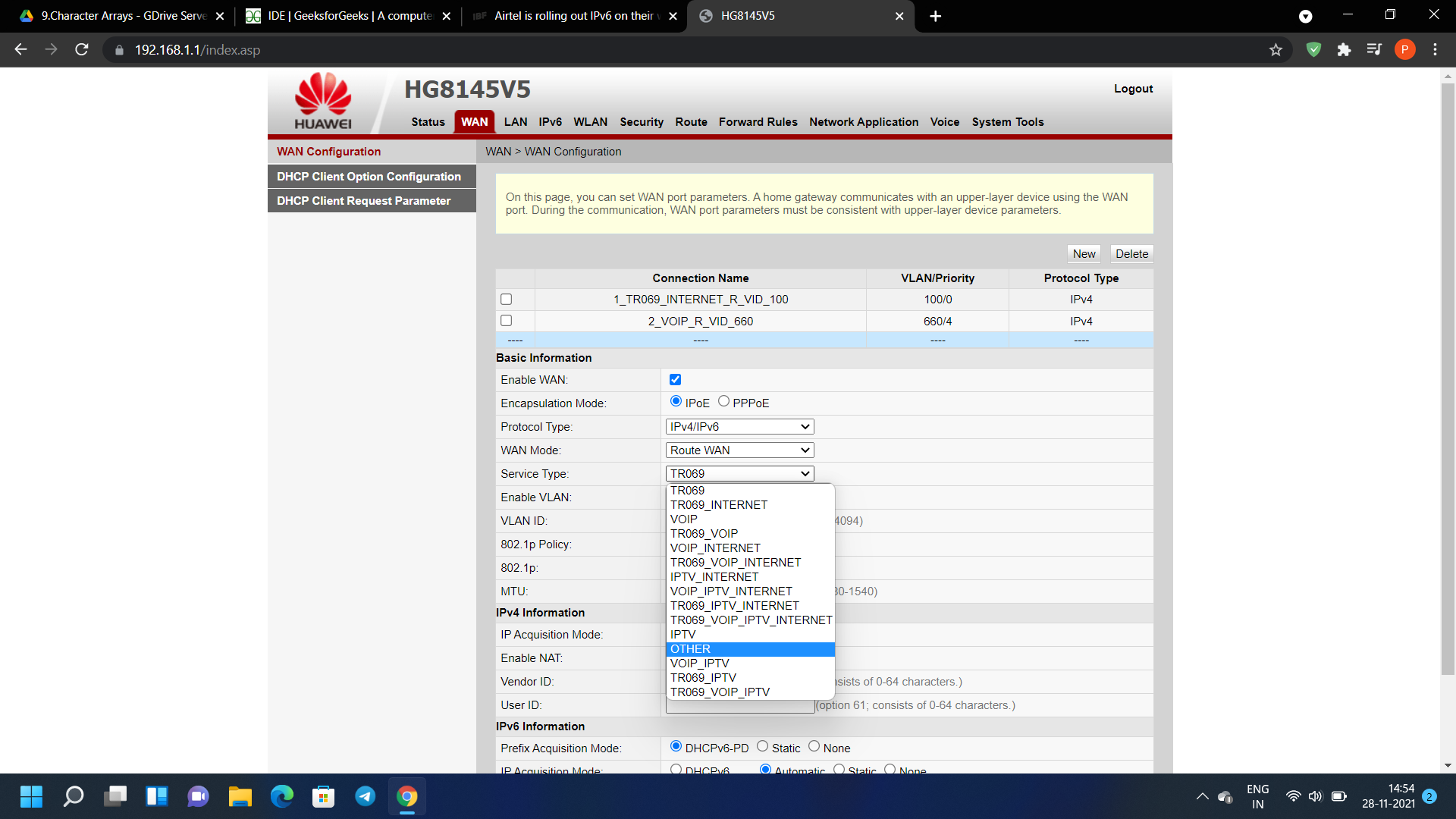Click the New connection button
This screenshot has height=819, width=1456.
click(x=1084, y=254)
